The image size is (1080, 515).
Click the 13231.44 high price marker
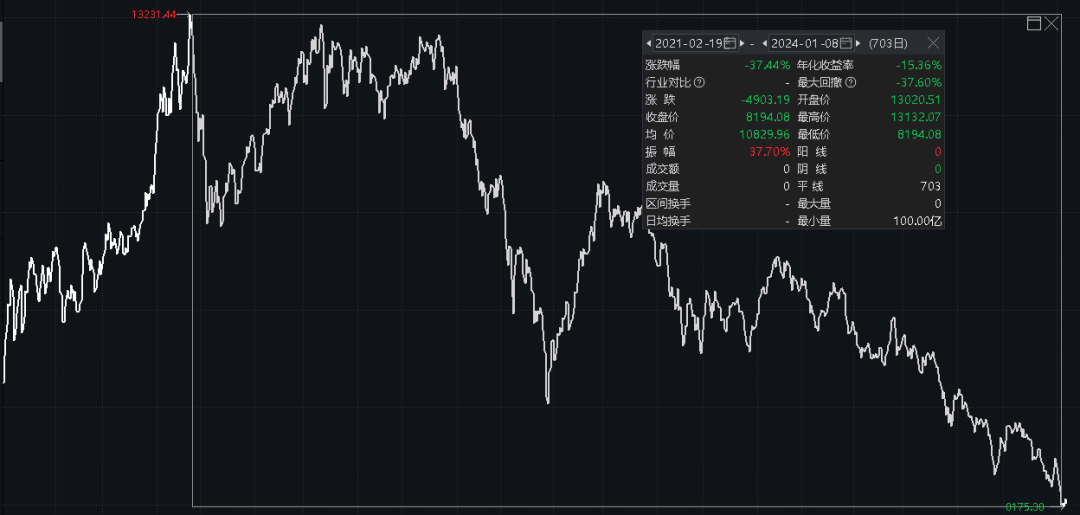(x=153, y=15)
